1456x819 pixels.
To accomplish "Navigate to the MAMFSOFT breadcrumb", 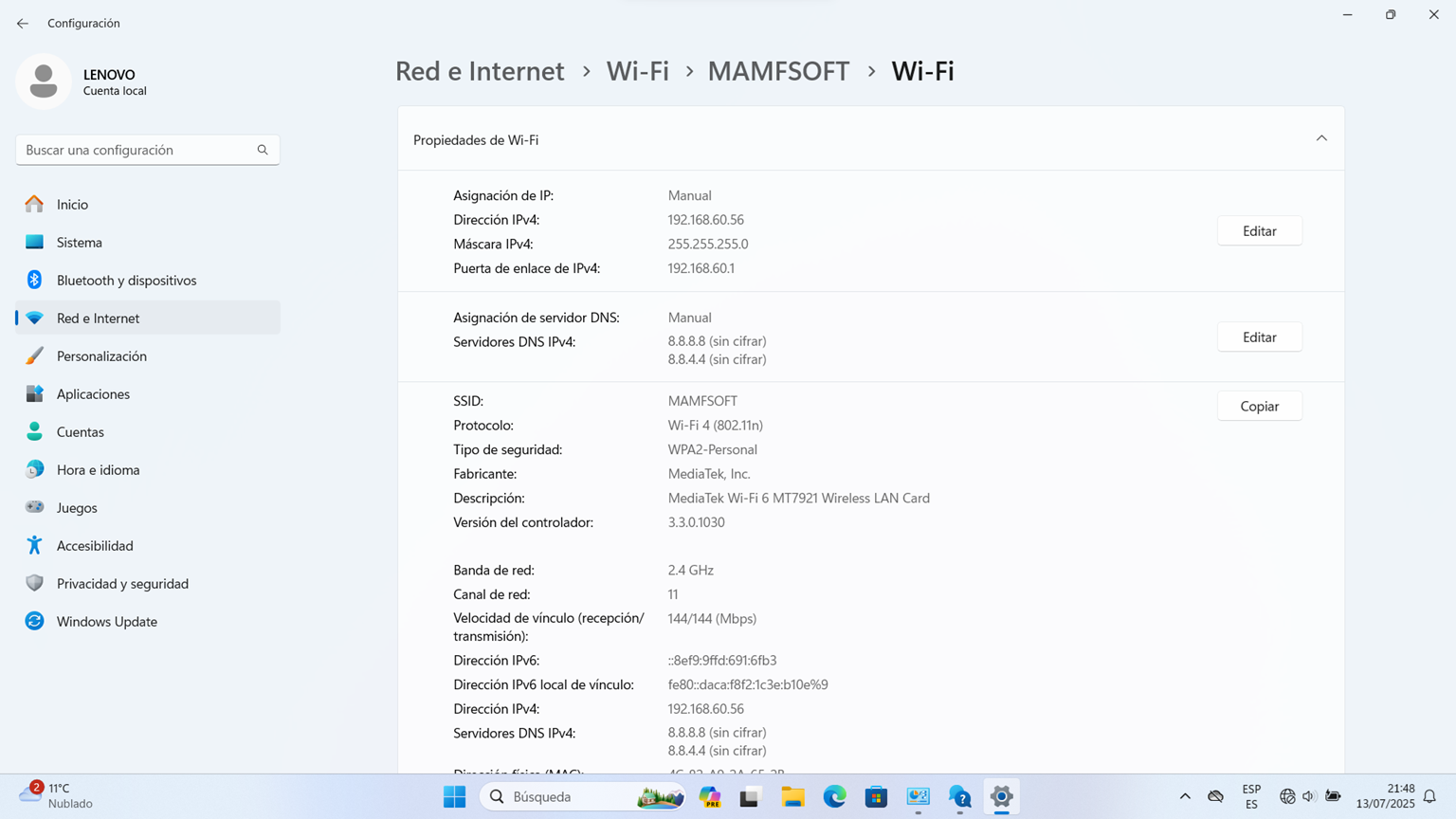I will coord(778,71).
